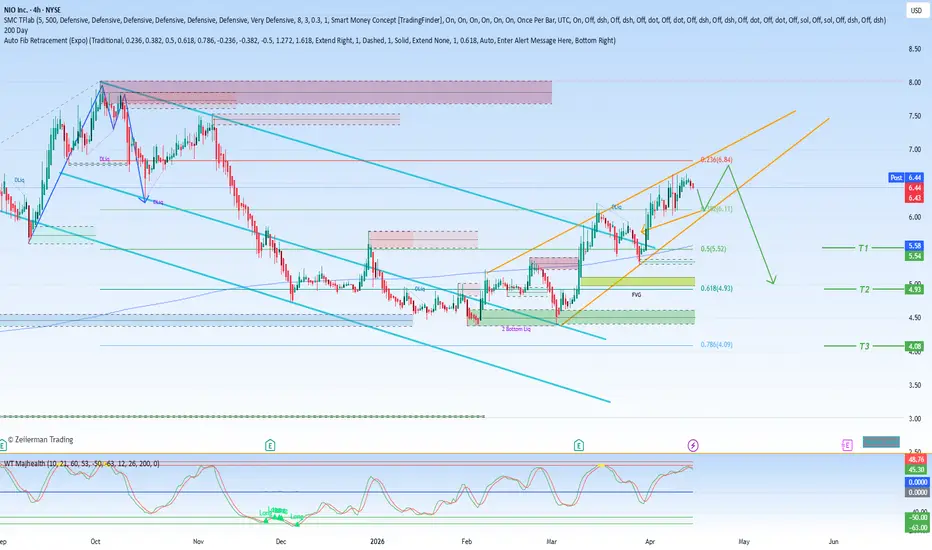
Task: Click the earnings marker at the left edge
Action: tap(2, 444)
